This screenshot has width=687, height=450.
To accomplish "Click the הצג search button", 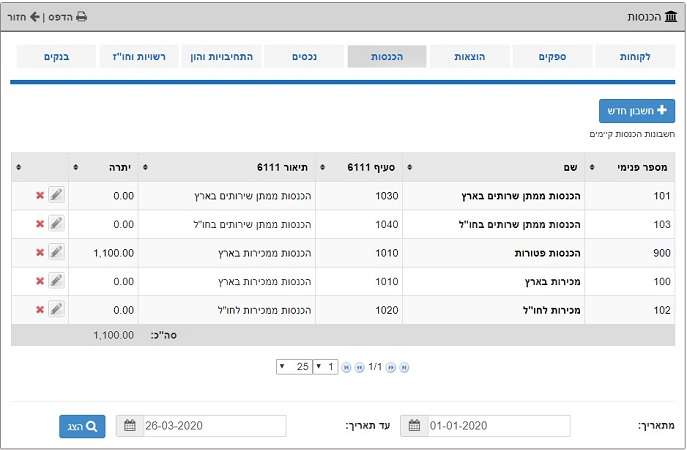I will pyautogui.click(x=82, y=426).
